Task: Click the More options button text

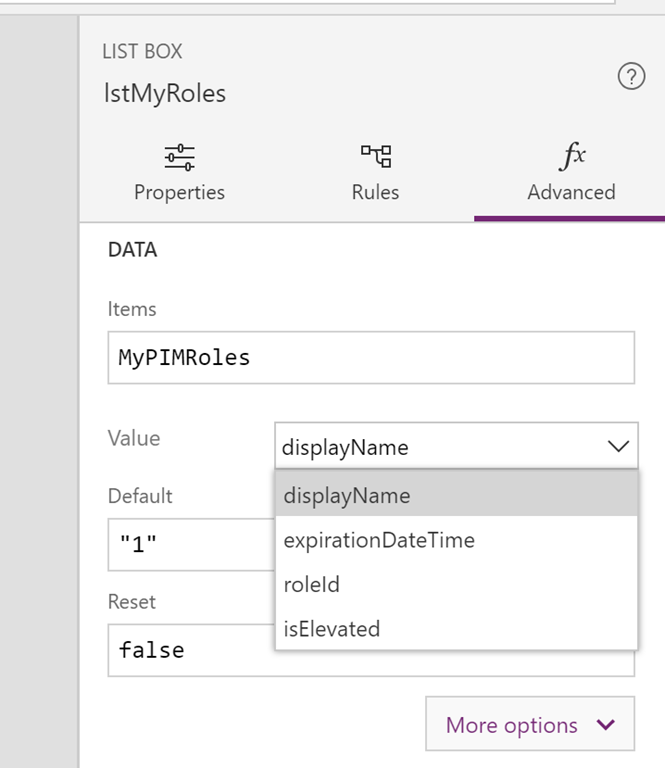Action: tap(511, 725)
